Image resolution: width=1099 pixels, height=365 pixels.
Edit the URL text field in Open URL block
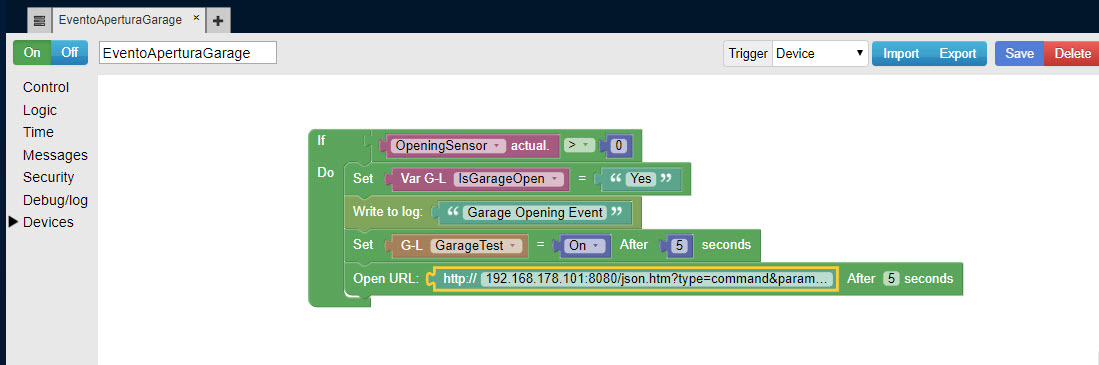(x=657, y=278)
